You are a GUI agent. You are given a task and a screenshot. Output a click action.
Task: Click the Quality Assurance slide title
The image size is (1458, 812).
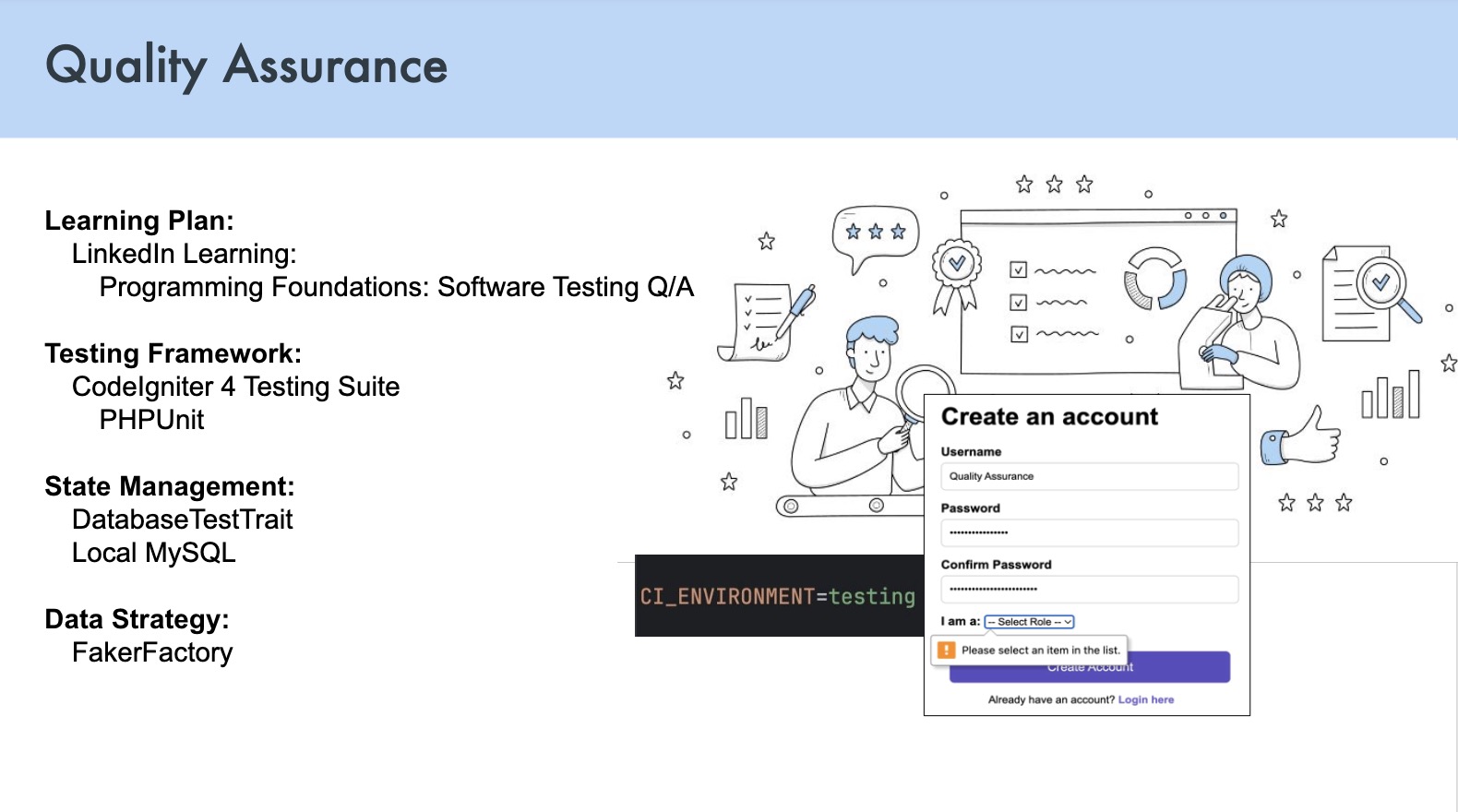(x=246, y=66)
